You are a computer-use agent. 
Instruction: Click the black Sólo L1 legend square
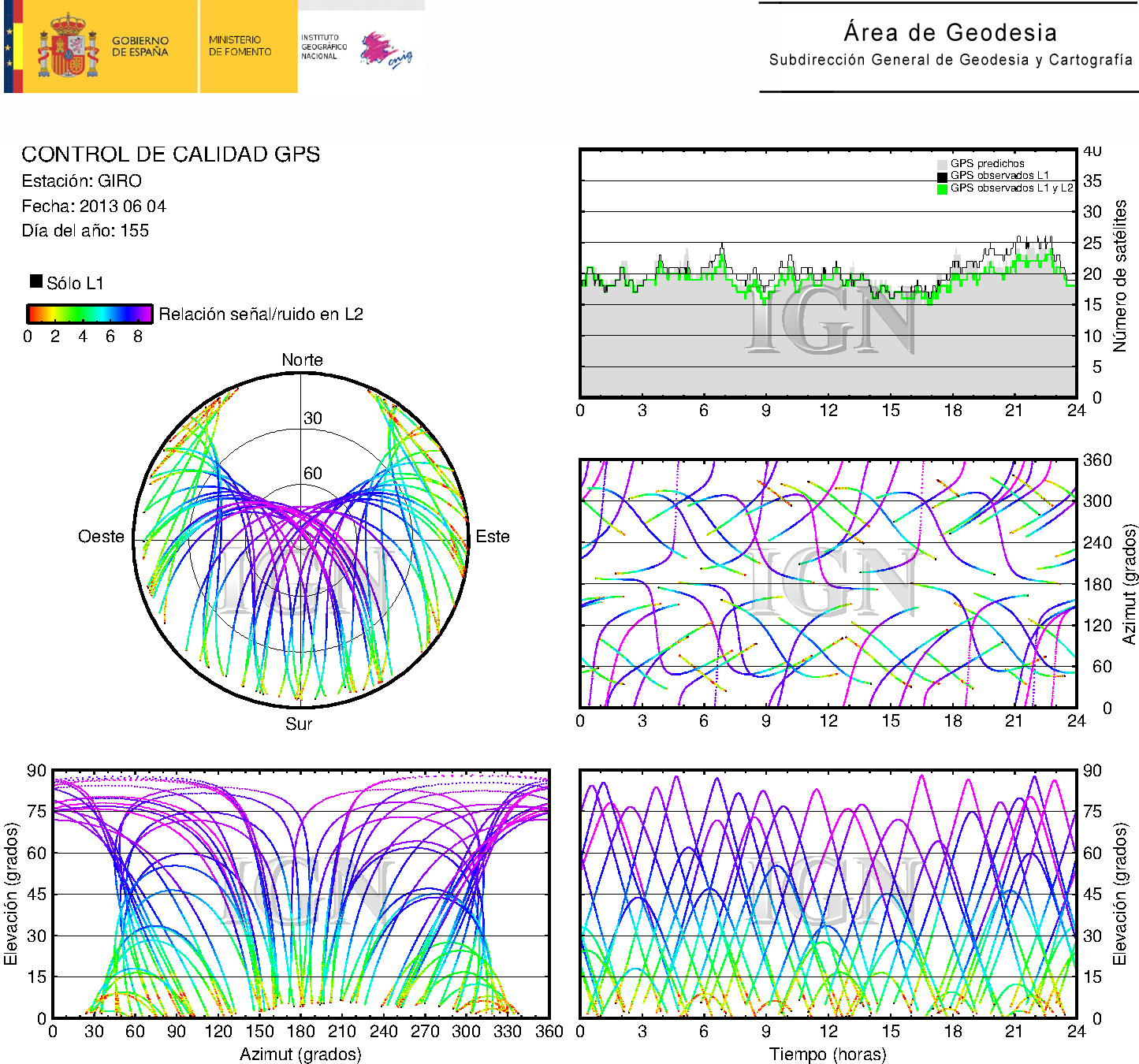[36, 281]
